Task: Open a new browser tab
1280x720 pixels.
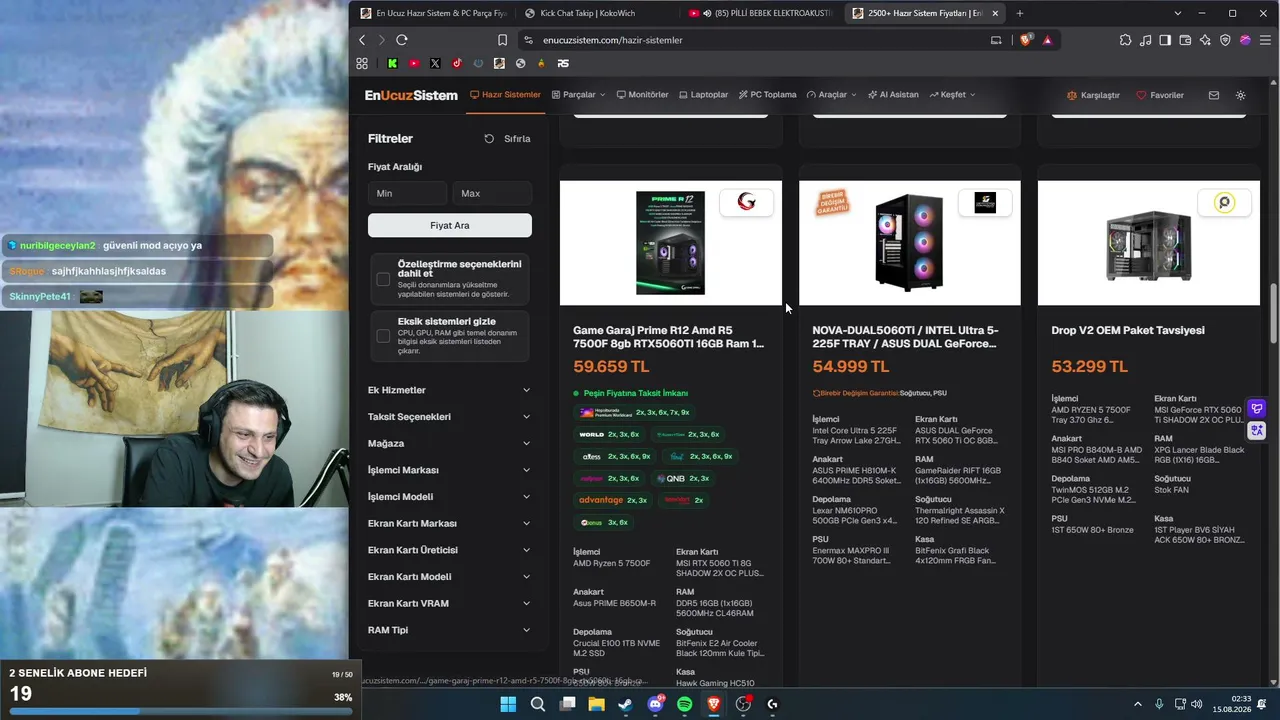Action: (x=1020, y=13)
